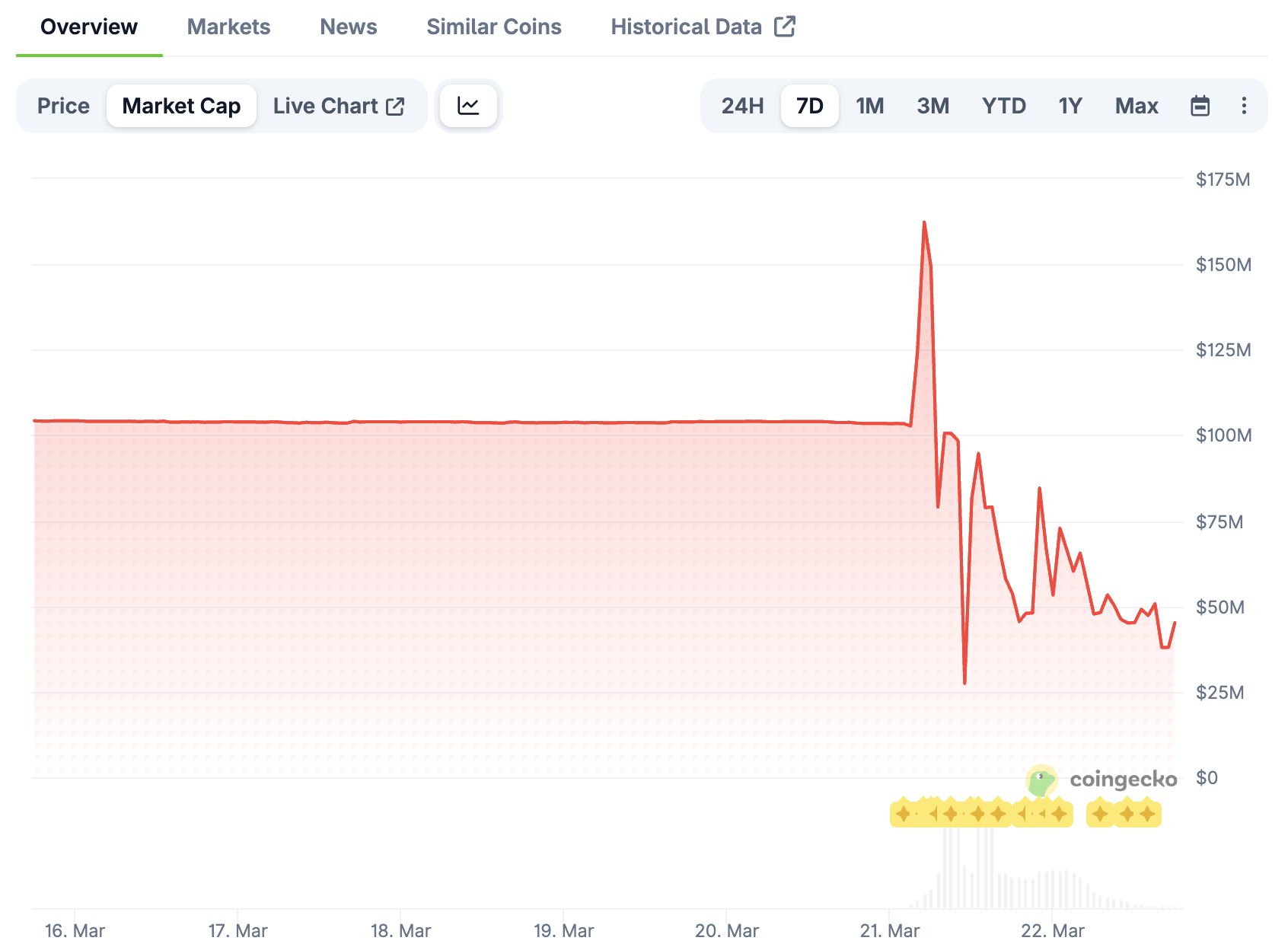Click the rightmost yellow star news marker
The image size is (1288, 947).
1148,814
